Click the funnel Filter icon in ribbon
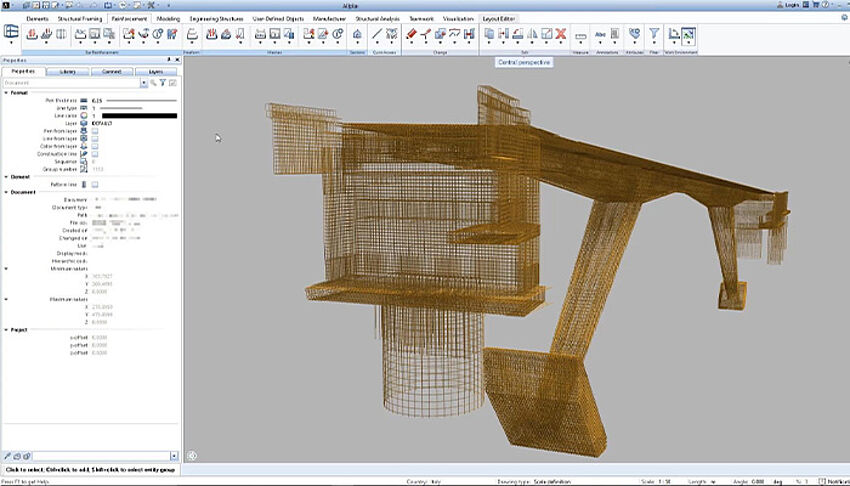Image resolution: width=850 pixels, height=486 pixels. tap(654, 35)
